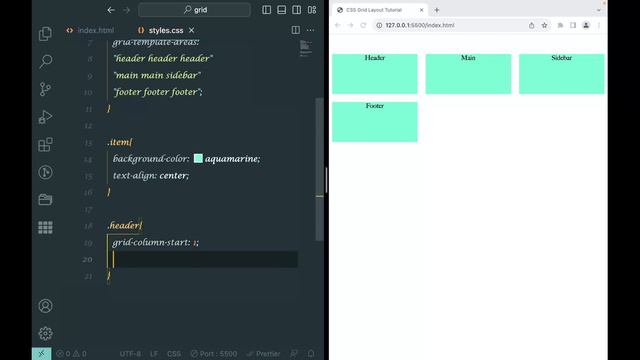
Task: Click the .item selector line in the editor
Action: 120,142
